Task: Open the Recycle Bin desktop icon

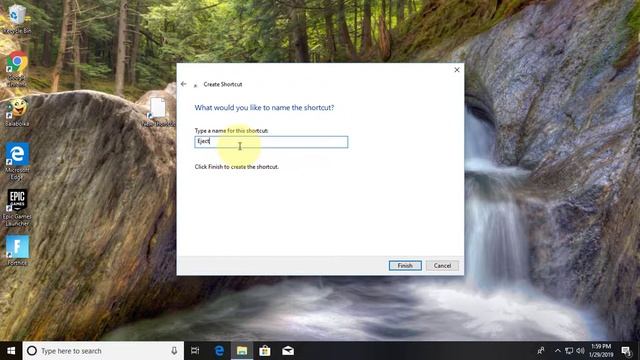Action: tap(17, 18)
